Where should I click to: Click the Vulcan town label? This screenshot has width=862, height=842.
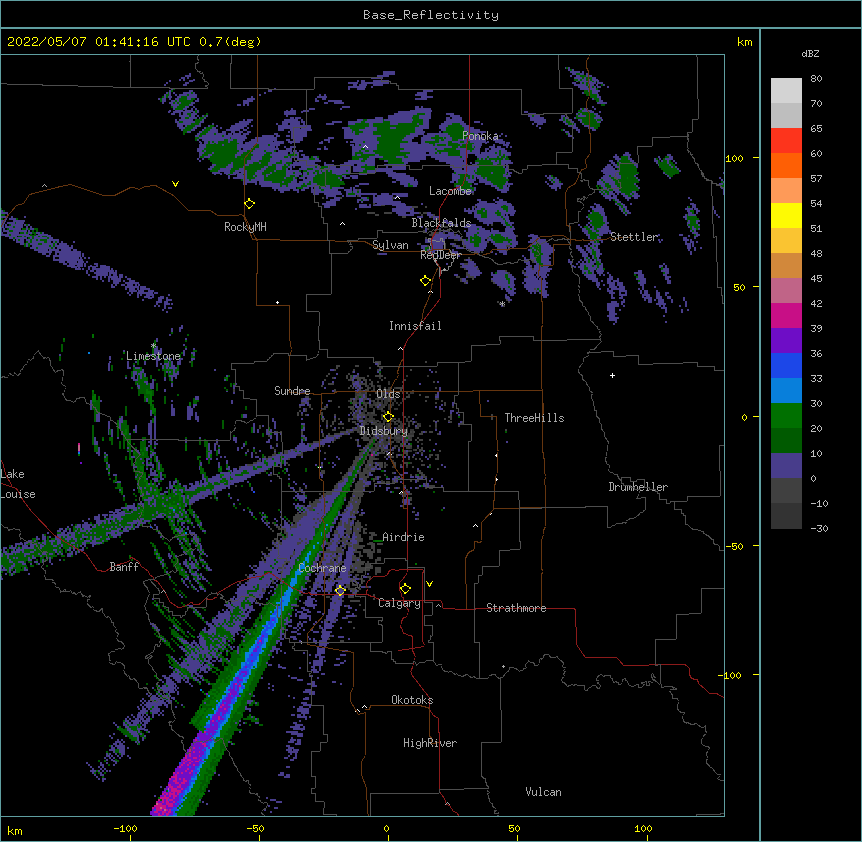543,792
